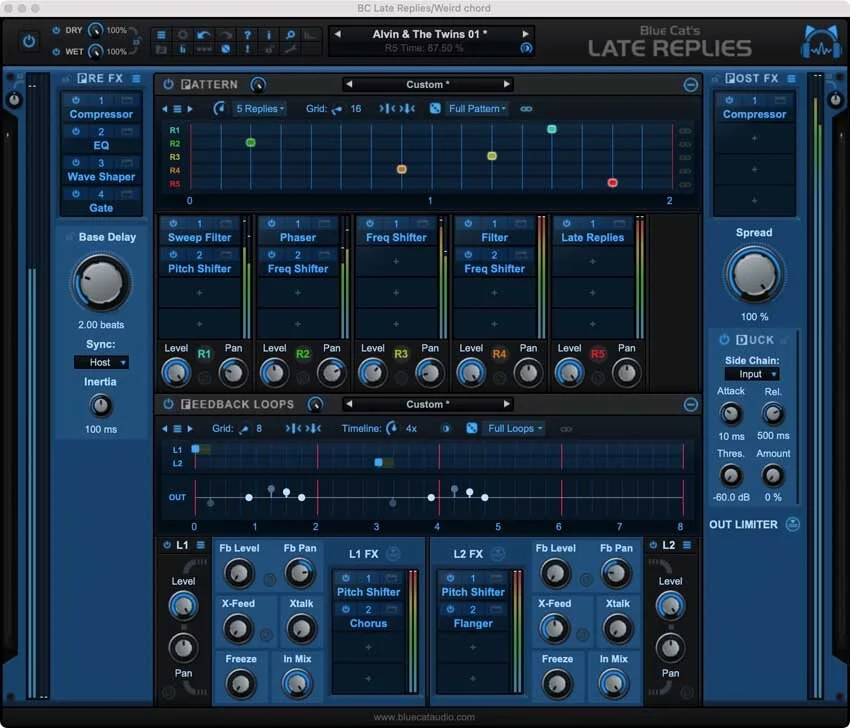Open the Side Chain Input dropdown
Screen dimensions: 850x728
coord(752,373)
